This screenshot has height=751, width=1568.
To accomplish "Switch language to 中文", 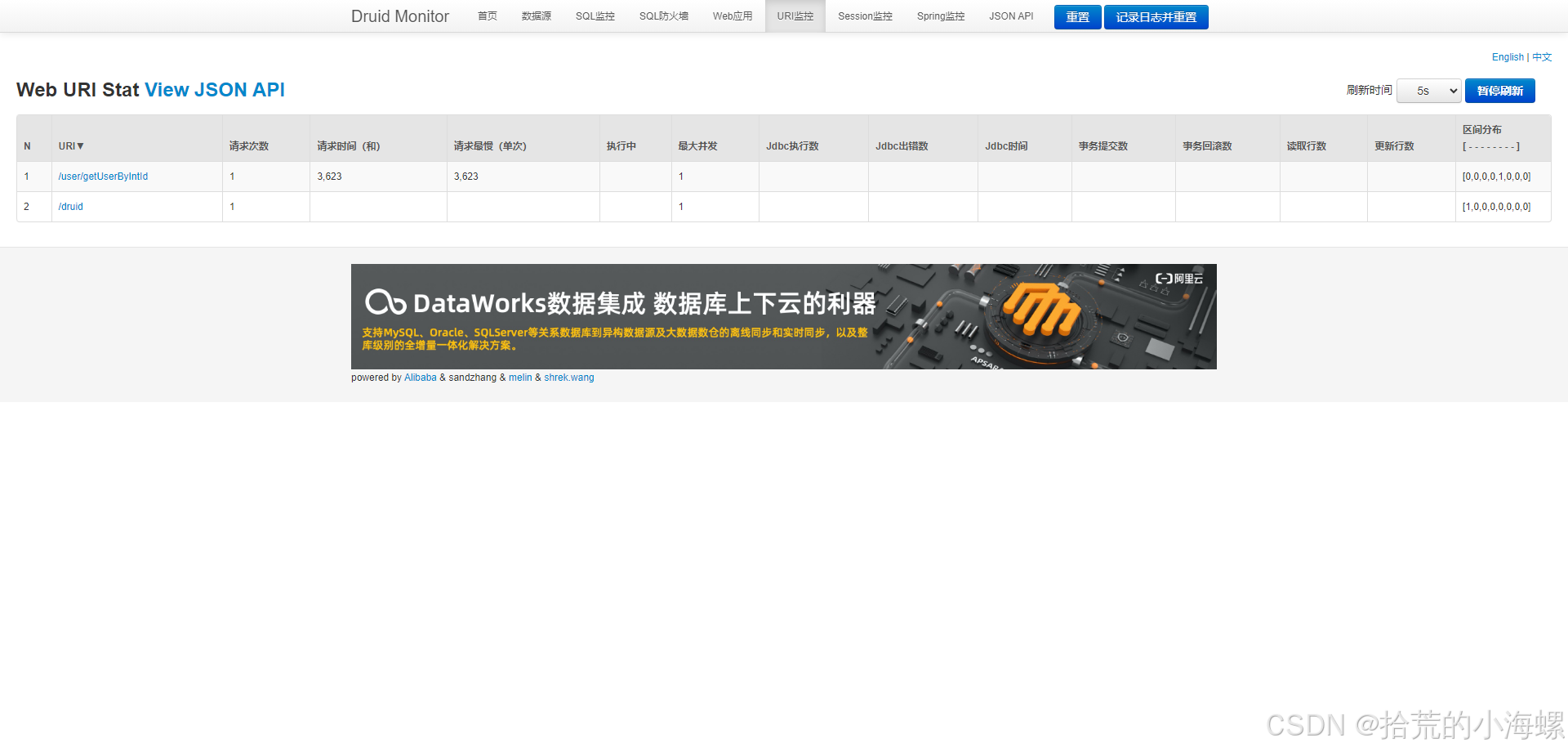I will click(1542, 57).
